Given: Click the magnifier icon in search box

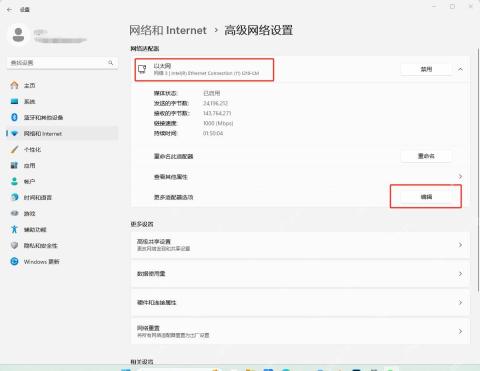Looking at the screenshot, I should (110, 63).
